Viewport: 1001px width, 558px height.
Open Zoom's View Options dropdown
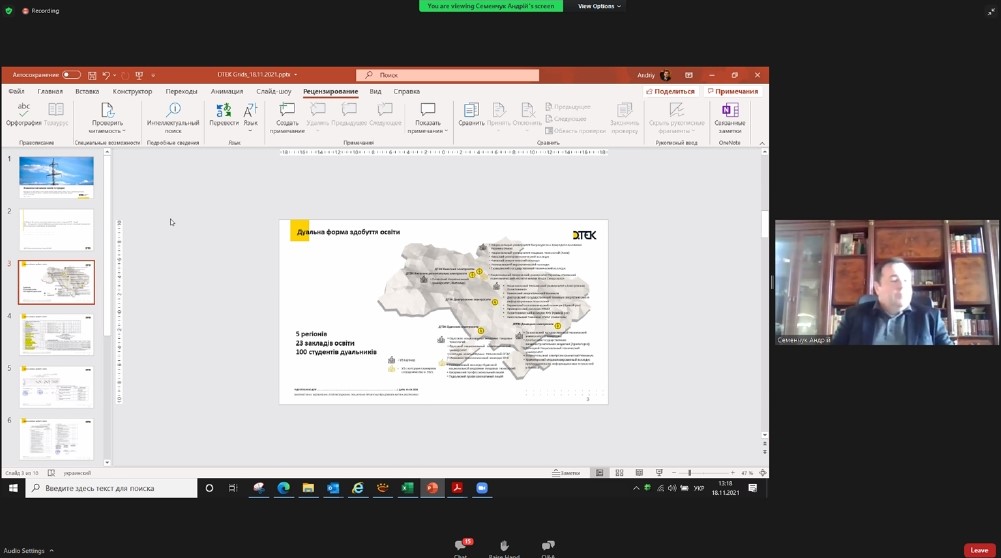point(599,6)
